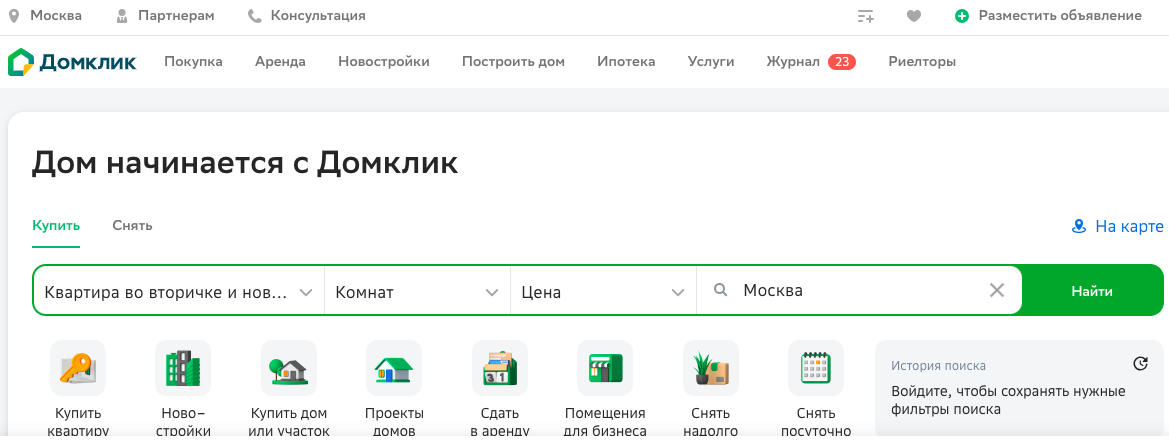1169x441 pixels.
Task: Click the Купить квартиру key icon
Action: click(78, 368)
